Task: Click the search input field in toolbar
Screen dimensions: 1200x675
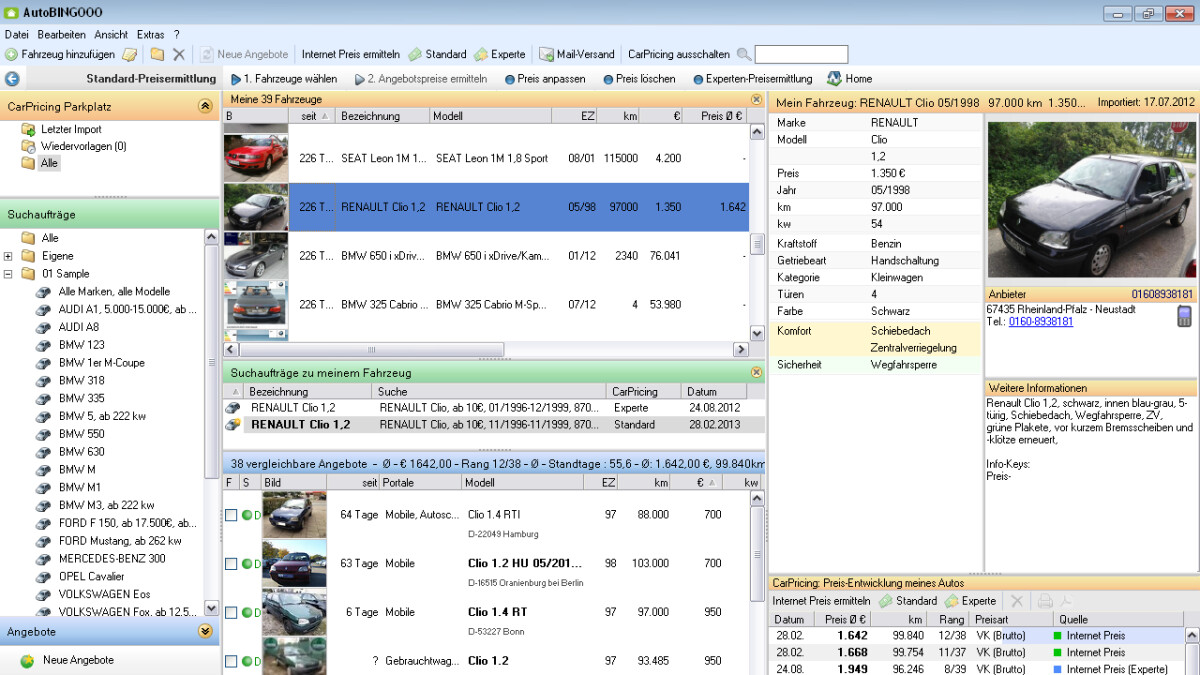Action: 801,54
